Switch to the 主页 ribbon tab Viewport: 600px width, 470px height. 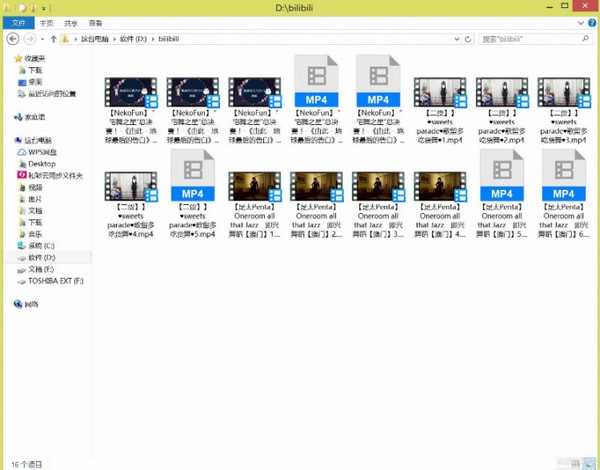pyautogui.click(x=47, y=23)
